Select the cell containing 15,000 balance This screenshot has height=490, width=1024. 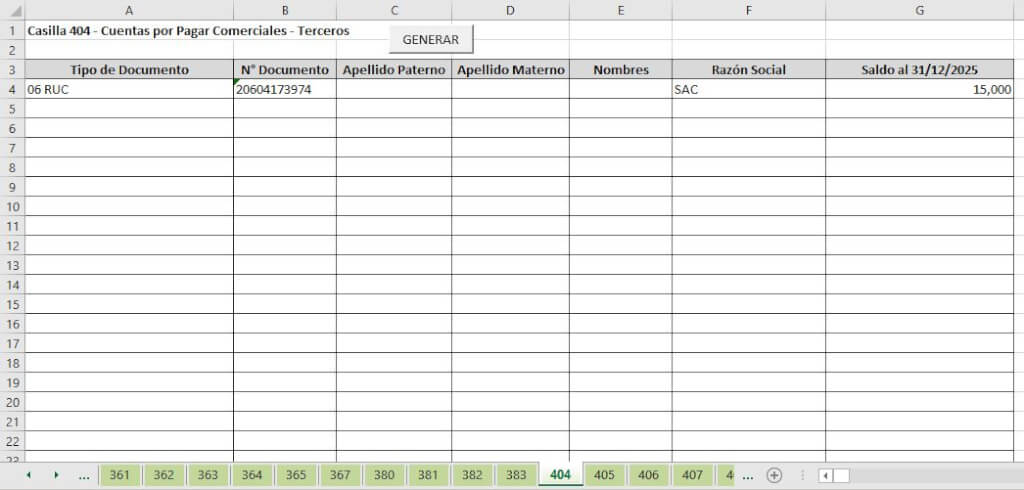tap(919, 89)
